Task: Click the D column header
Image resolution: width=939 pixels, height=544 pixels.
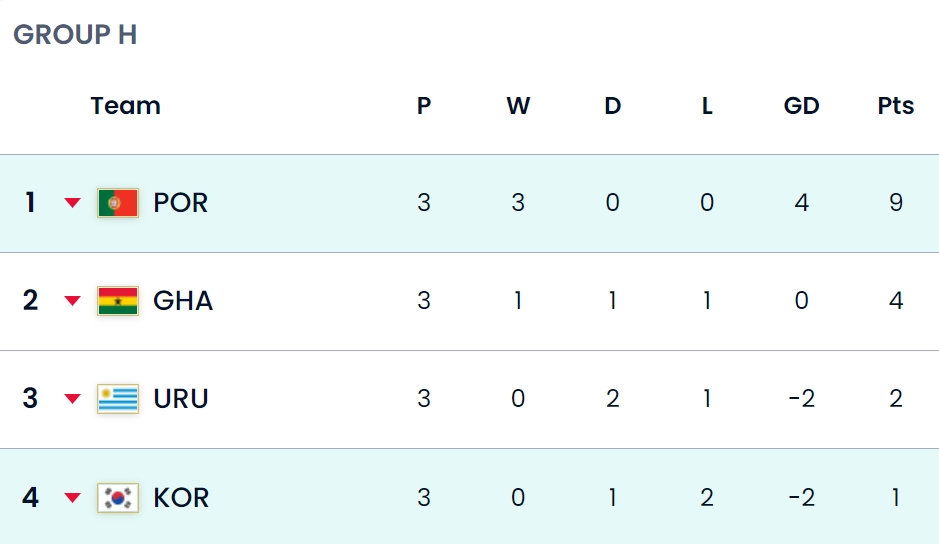Action: [x=613, y=106]
